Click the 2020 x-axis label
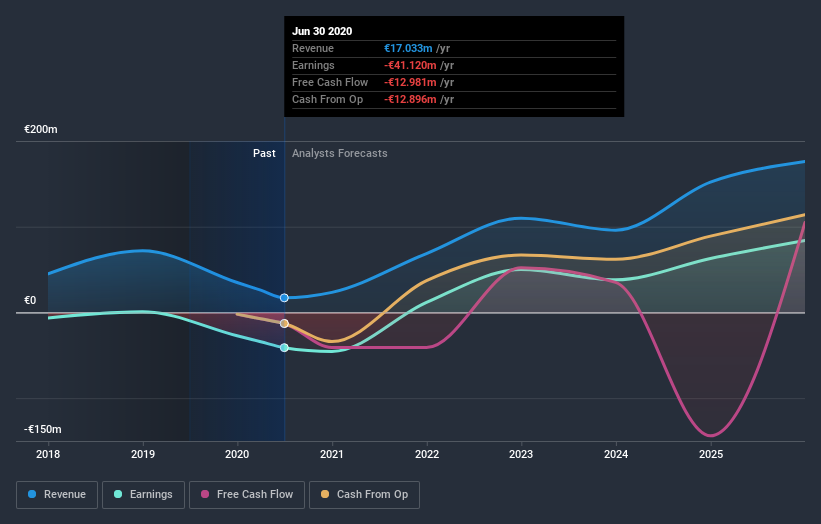Image resolution: width=821 pixels, height=524 pixels. 237,454
